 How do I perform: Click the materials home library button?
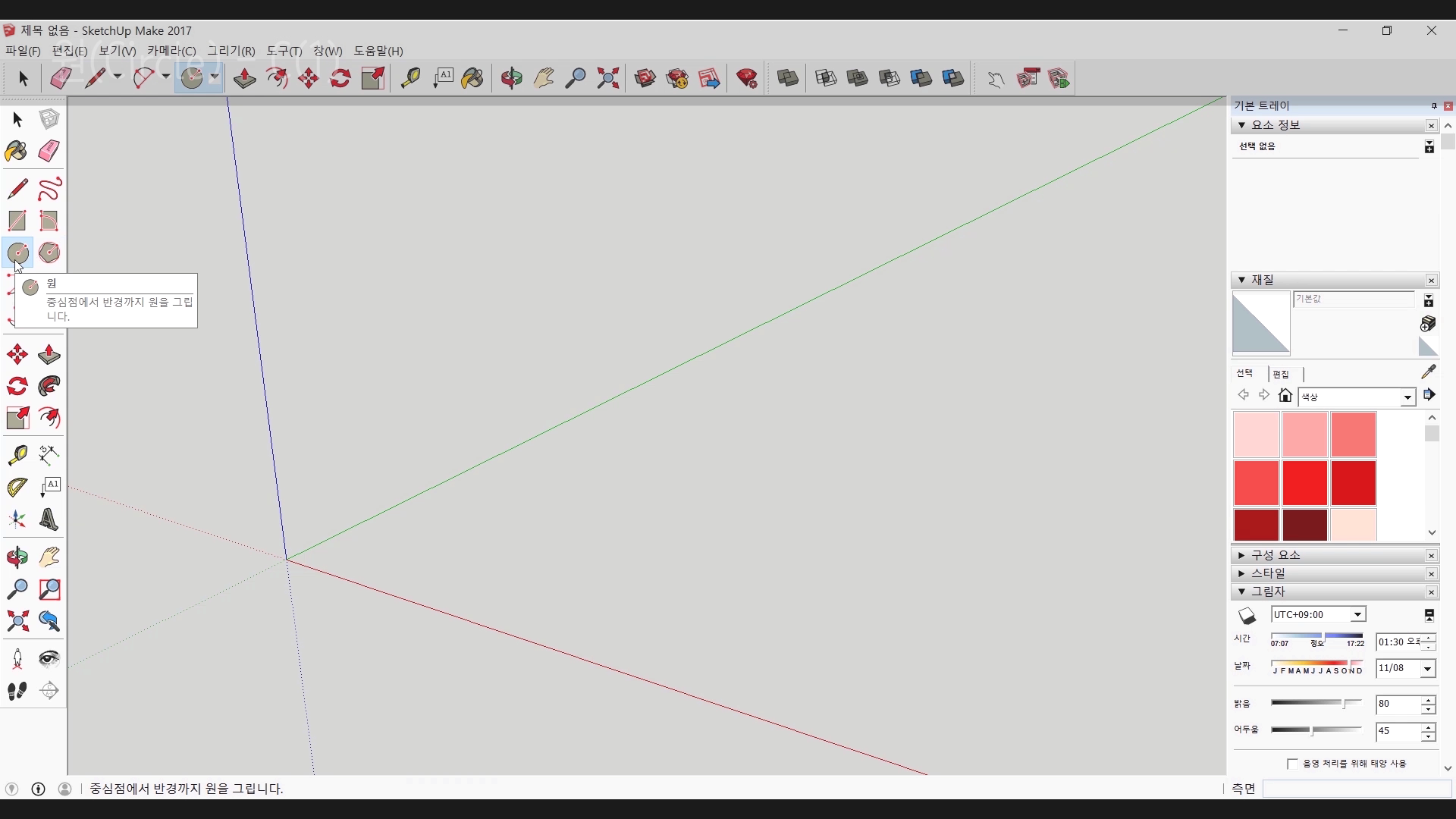point(1285,396)
